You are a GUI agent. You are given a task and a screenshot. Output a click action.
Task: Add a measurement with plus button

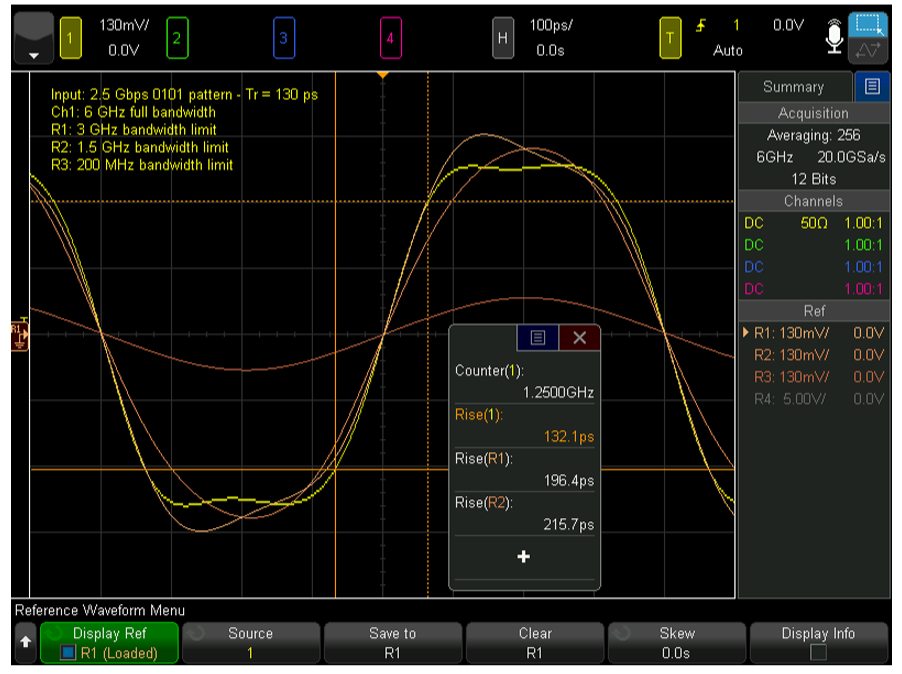(x=523, y=557)
